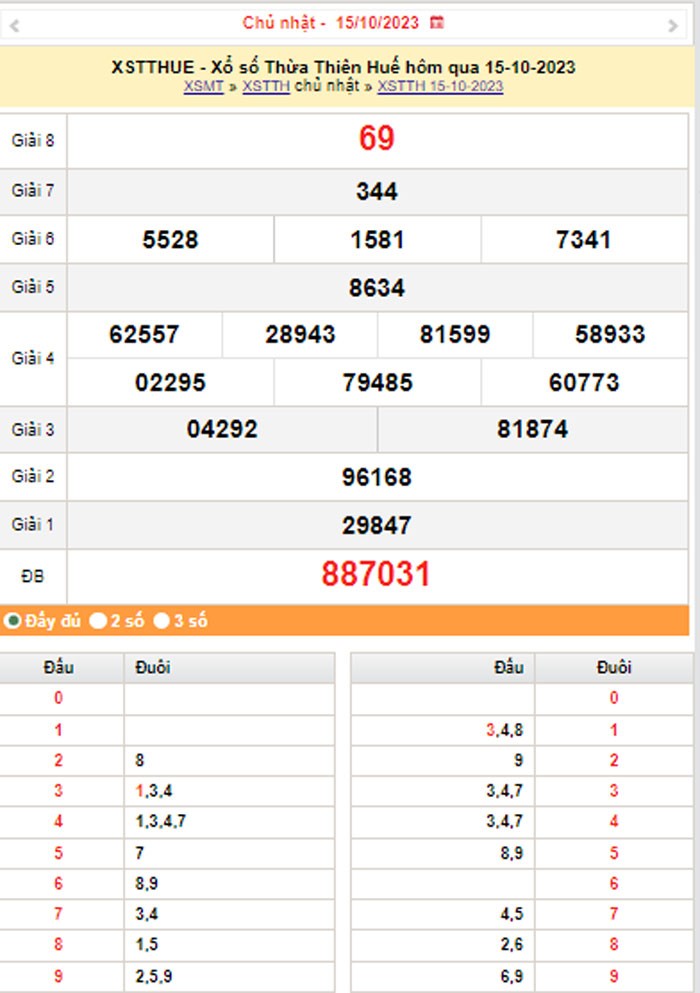Click left table value 2,5,9

coord(153,976)
